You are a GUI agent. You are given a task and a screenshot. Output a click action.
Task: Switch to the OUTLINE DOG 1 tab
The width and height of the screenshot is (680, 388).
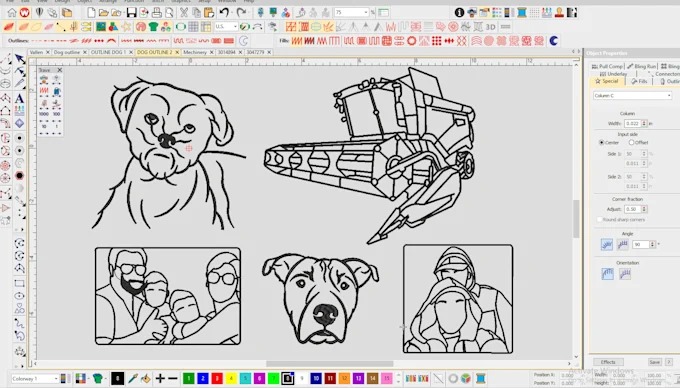(108, 52)
